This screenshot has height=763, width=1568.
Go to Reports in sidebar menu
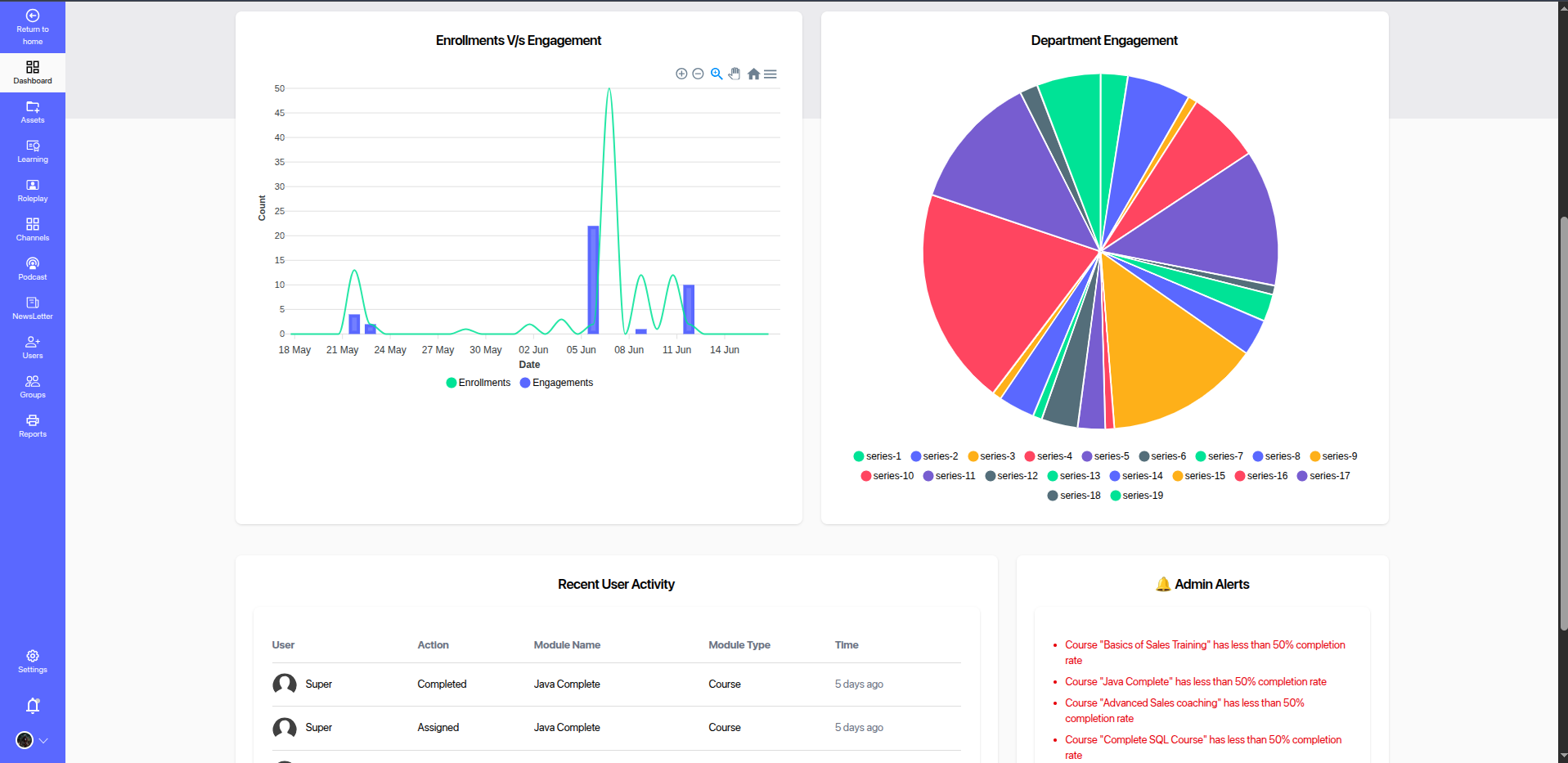pos(33,425)
